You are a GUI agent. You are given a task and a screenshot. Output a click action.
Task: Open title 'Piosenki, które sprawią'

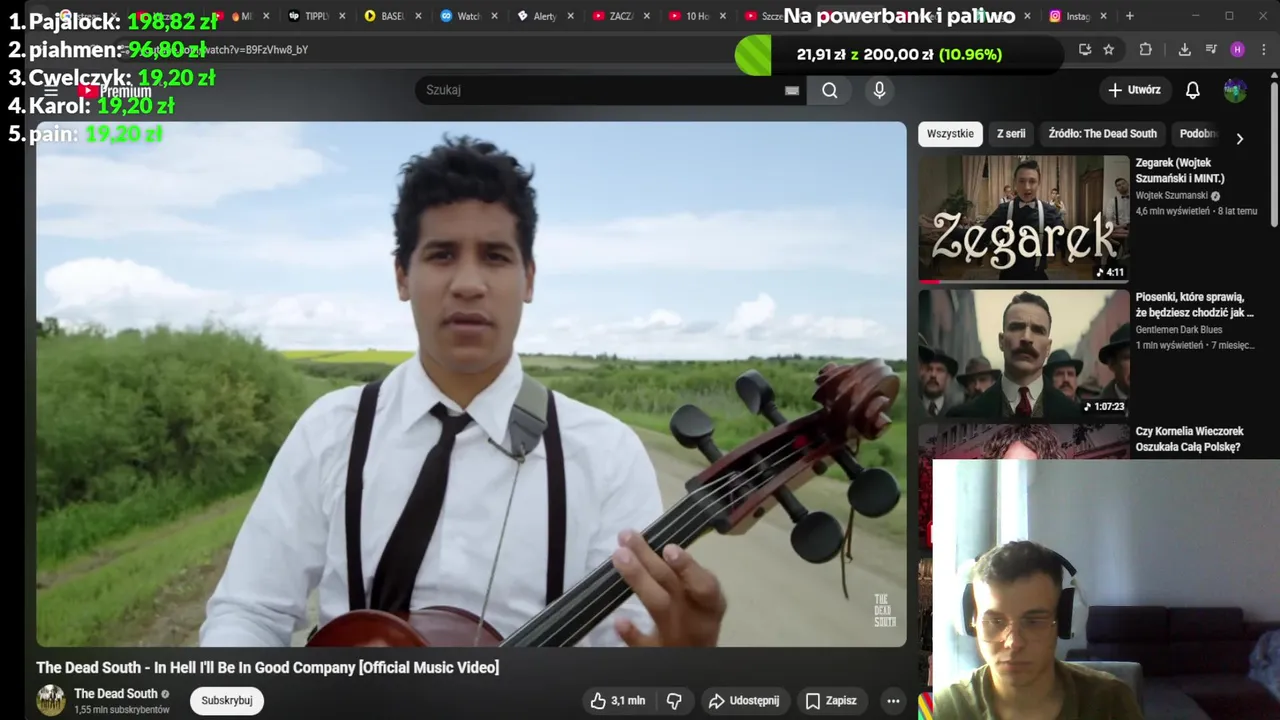[1194, 305]
